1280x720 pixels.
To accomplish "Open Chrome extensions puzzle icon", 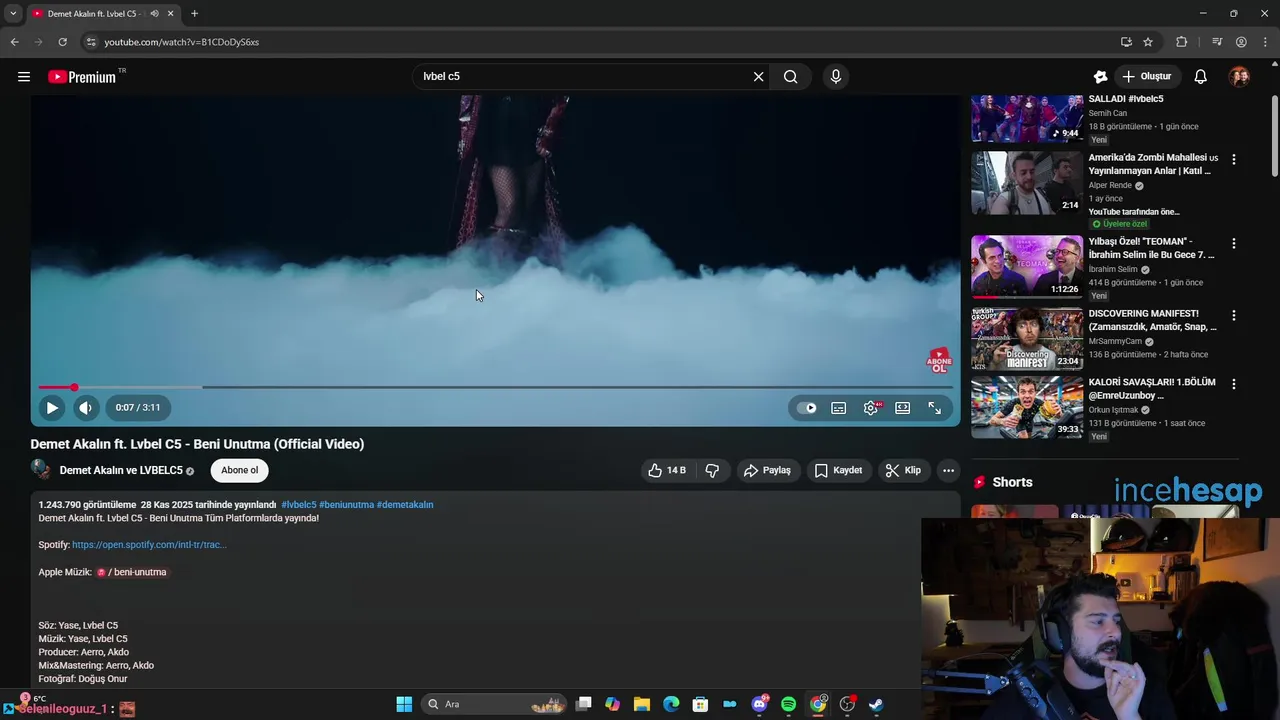I will pyautogui.click(x=1181, y=42).
